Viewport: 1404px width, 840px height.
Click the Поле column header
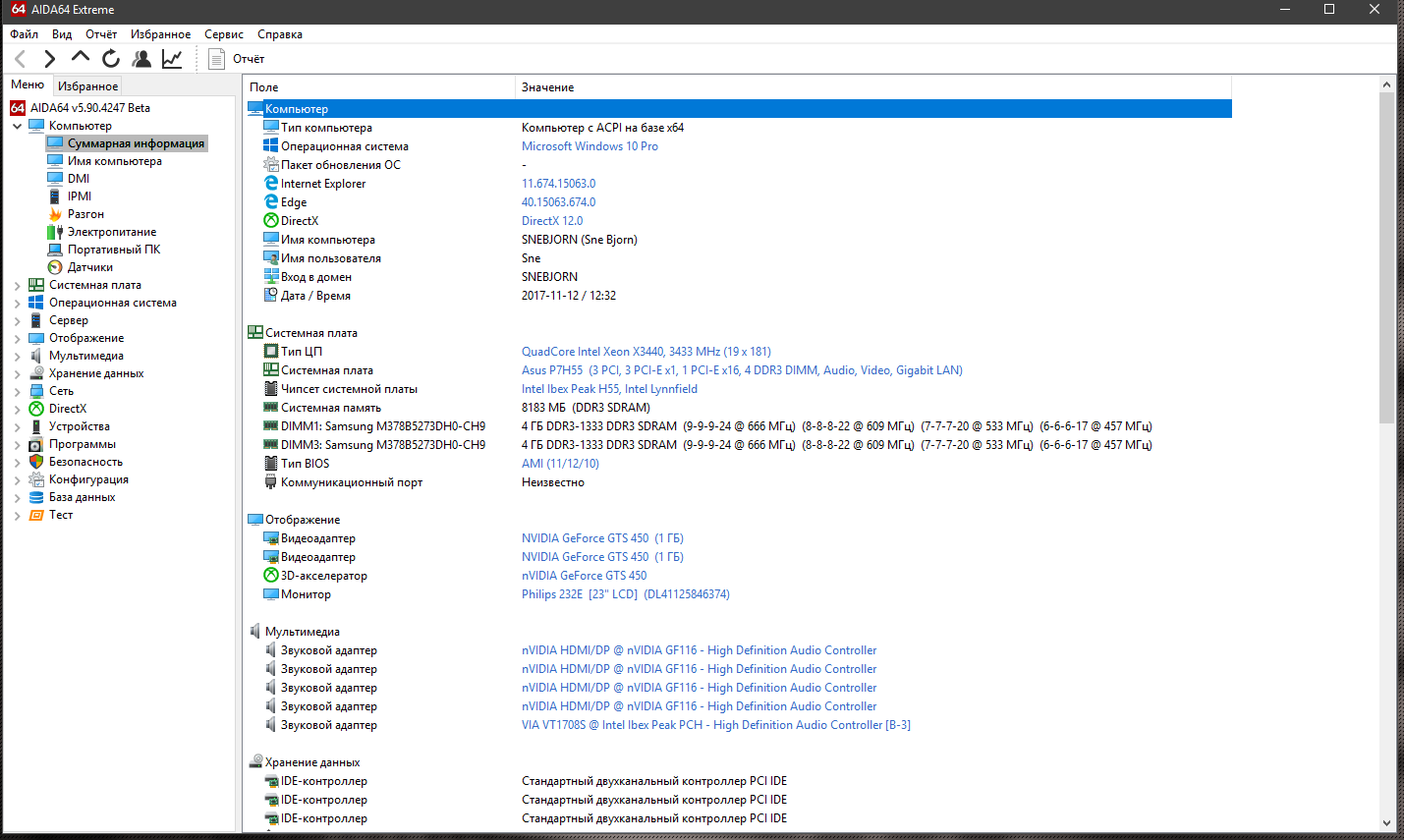[379, 87]
